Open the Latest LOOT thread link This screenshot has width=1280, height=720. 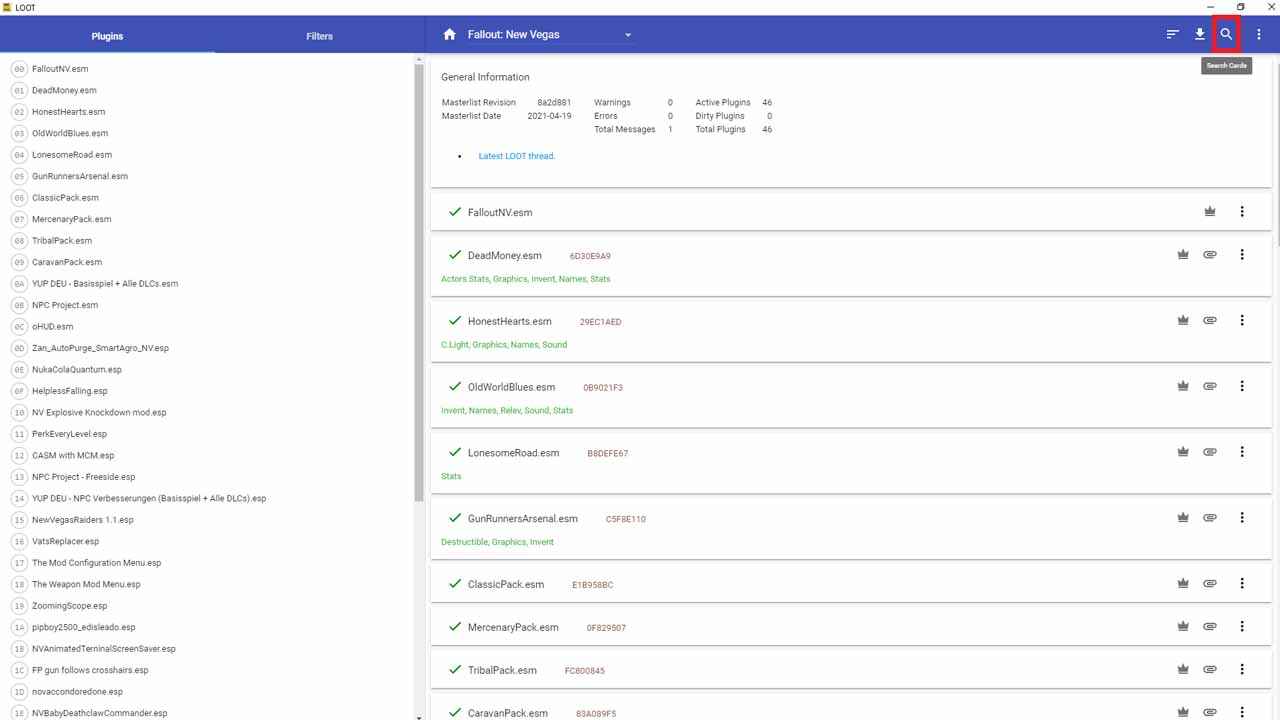pyautogui.click(x=516, y=156)
